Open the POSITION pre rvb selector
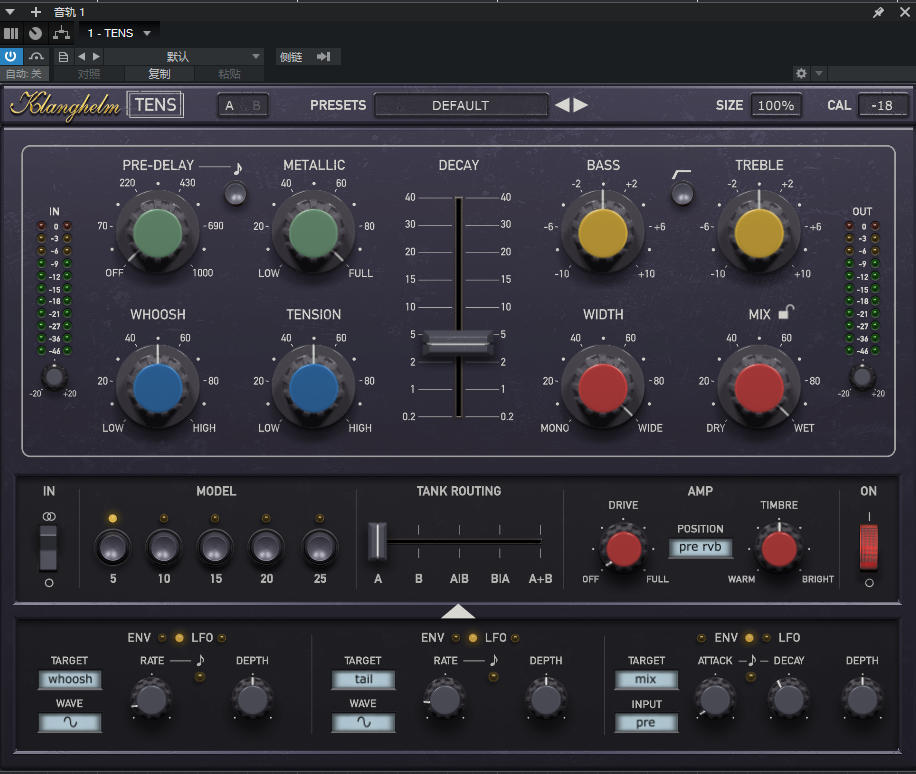Image resolution: width=916 pixels, height=774 pixels. pos(700,547)
